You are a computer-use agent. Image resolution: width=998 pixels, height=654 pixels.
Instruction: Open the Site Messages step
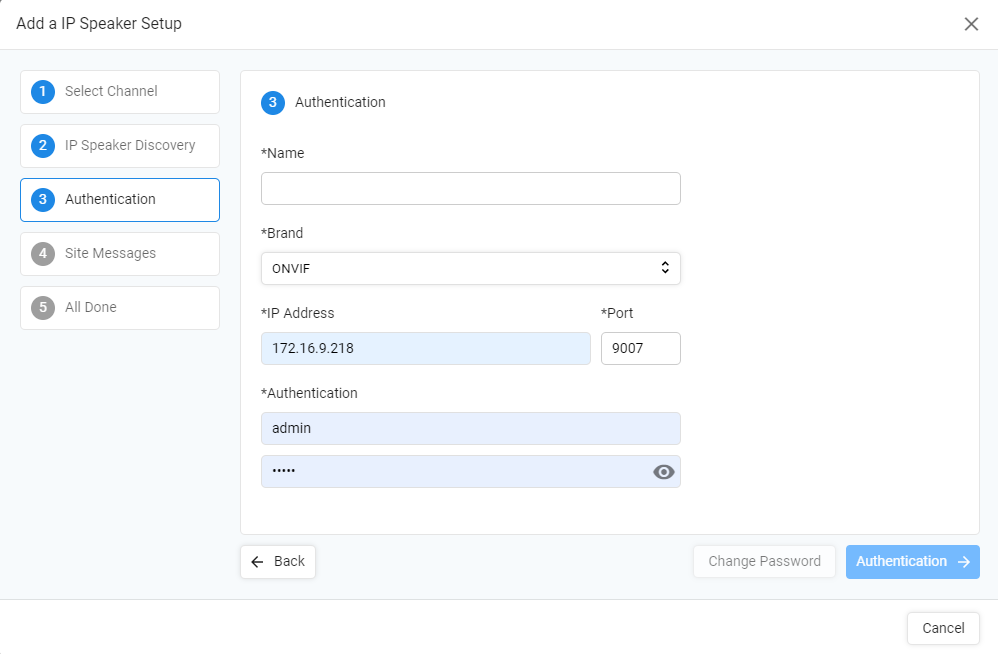120,254
